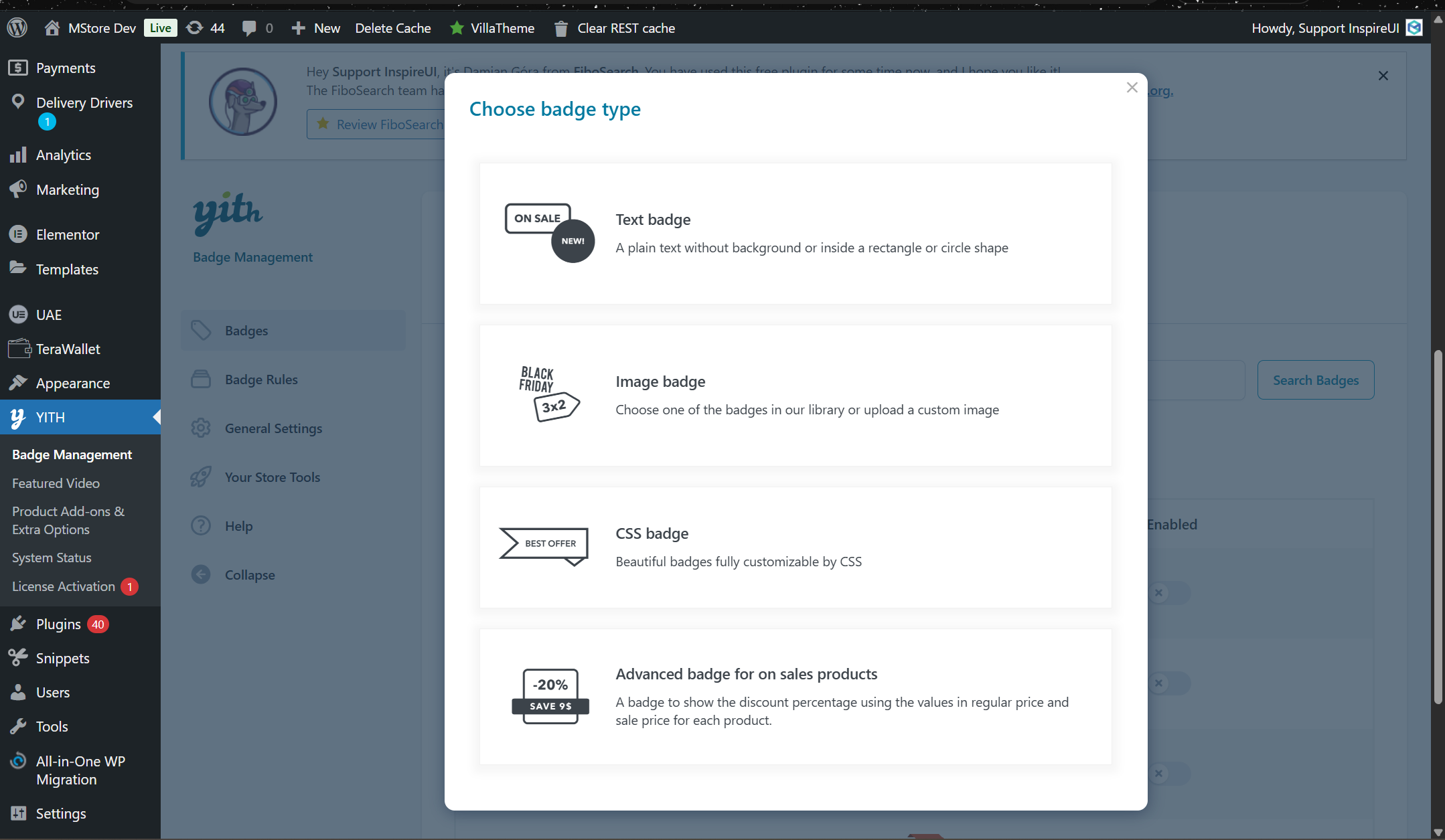Open Plugins in the admin menu
This screenshot has height=840, width=1445.
click(x=58, y=624)
